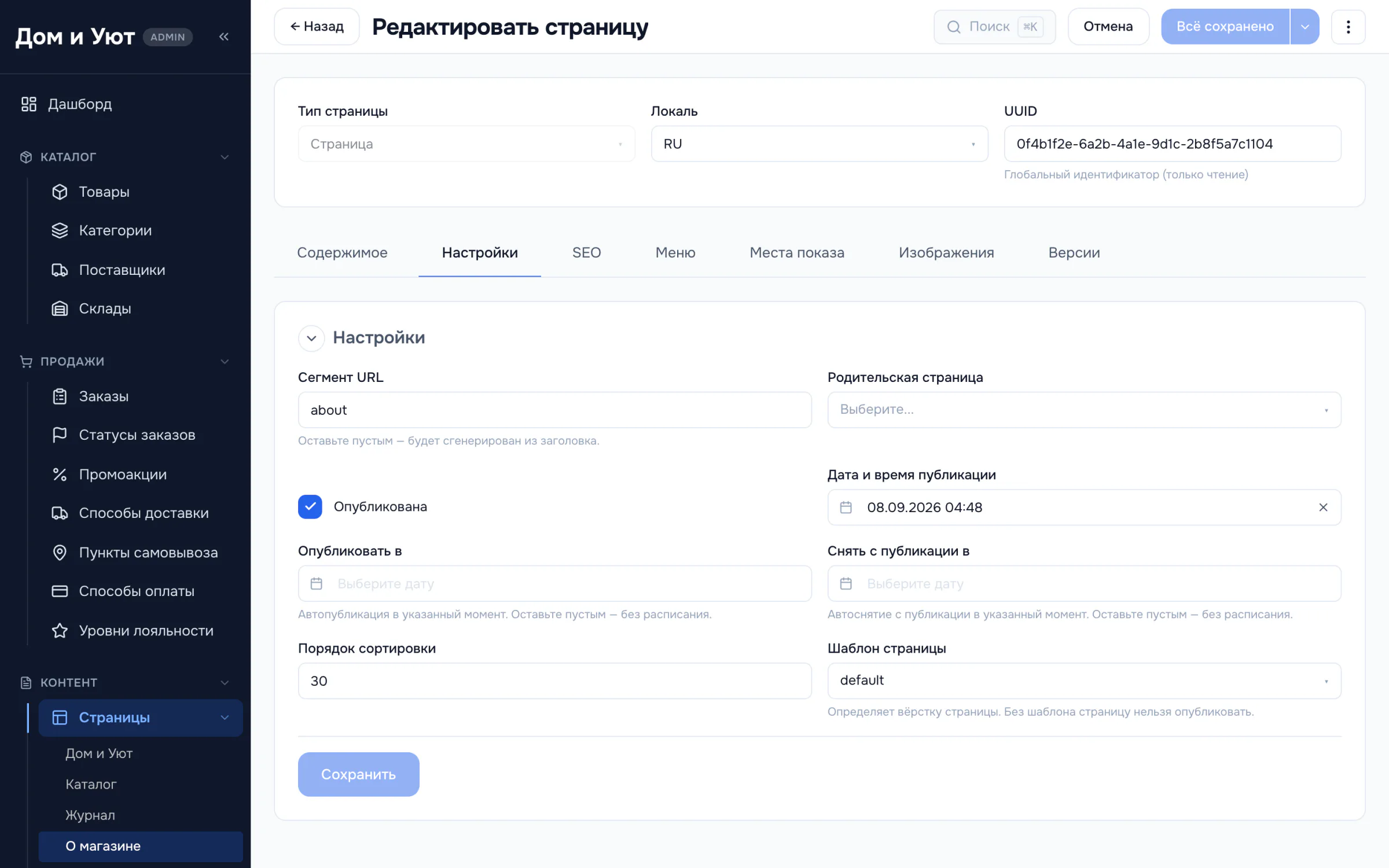Collapse the КОНТЕНТ sidebar group
The image size is (1389, 868).
[225, 683]
